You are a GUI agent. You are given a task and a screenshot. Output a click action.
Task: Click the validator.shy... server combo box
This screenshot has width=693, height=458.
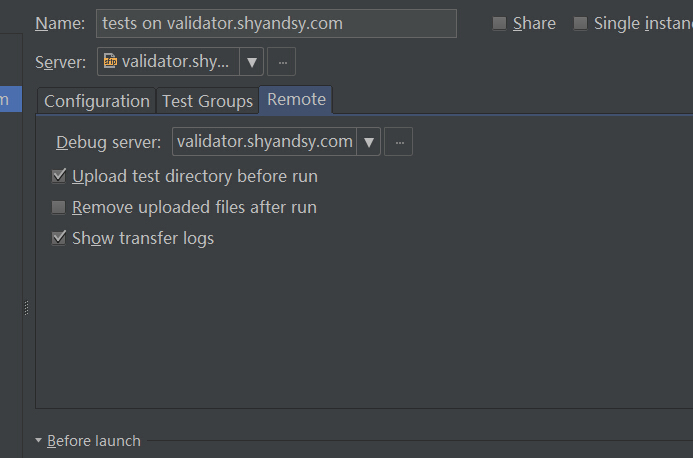(180, 62)
